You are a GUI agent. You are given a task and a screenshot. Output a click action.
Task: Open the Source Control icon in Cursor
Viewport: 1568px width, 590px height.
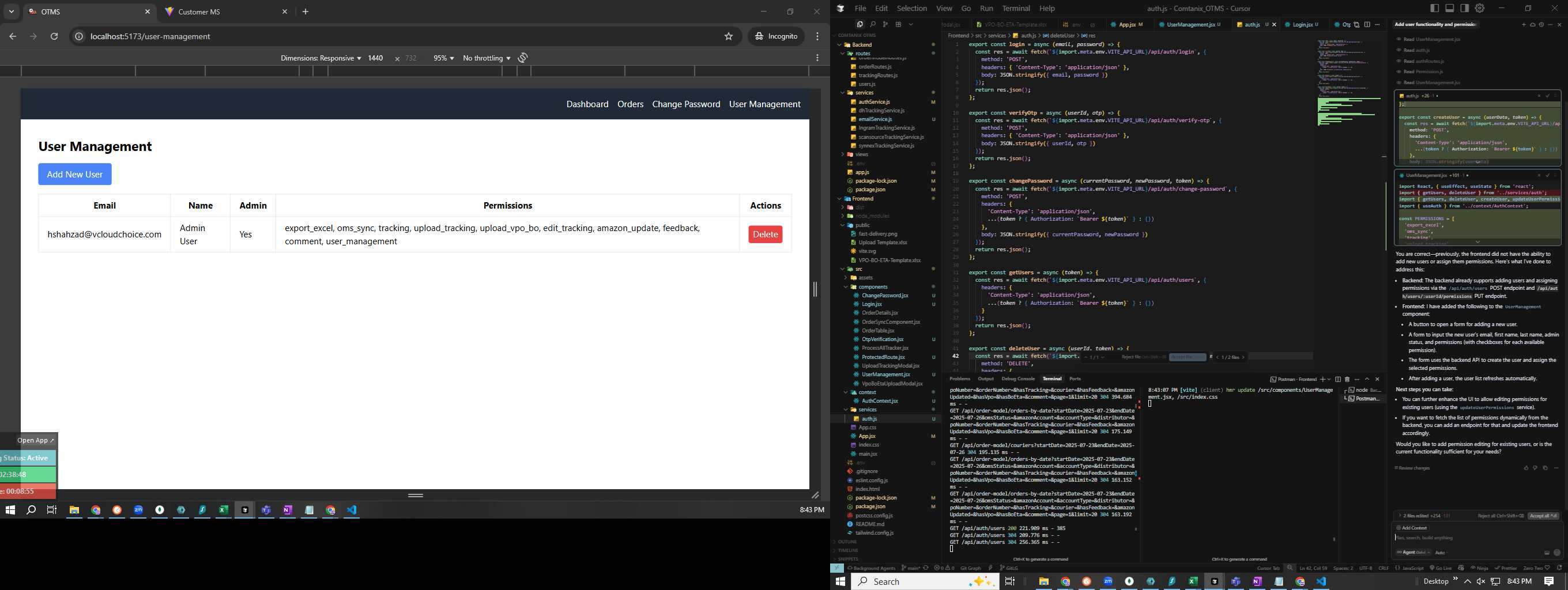(885, 24)
